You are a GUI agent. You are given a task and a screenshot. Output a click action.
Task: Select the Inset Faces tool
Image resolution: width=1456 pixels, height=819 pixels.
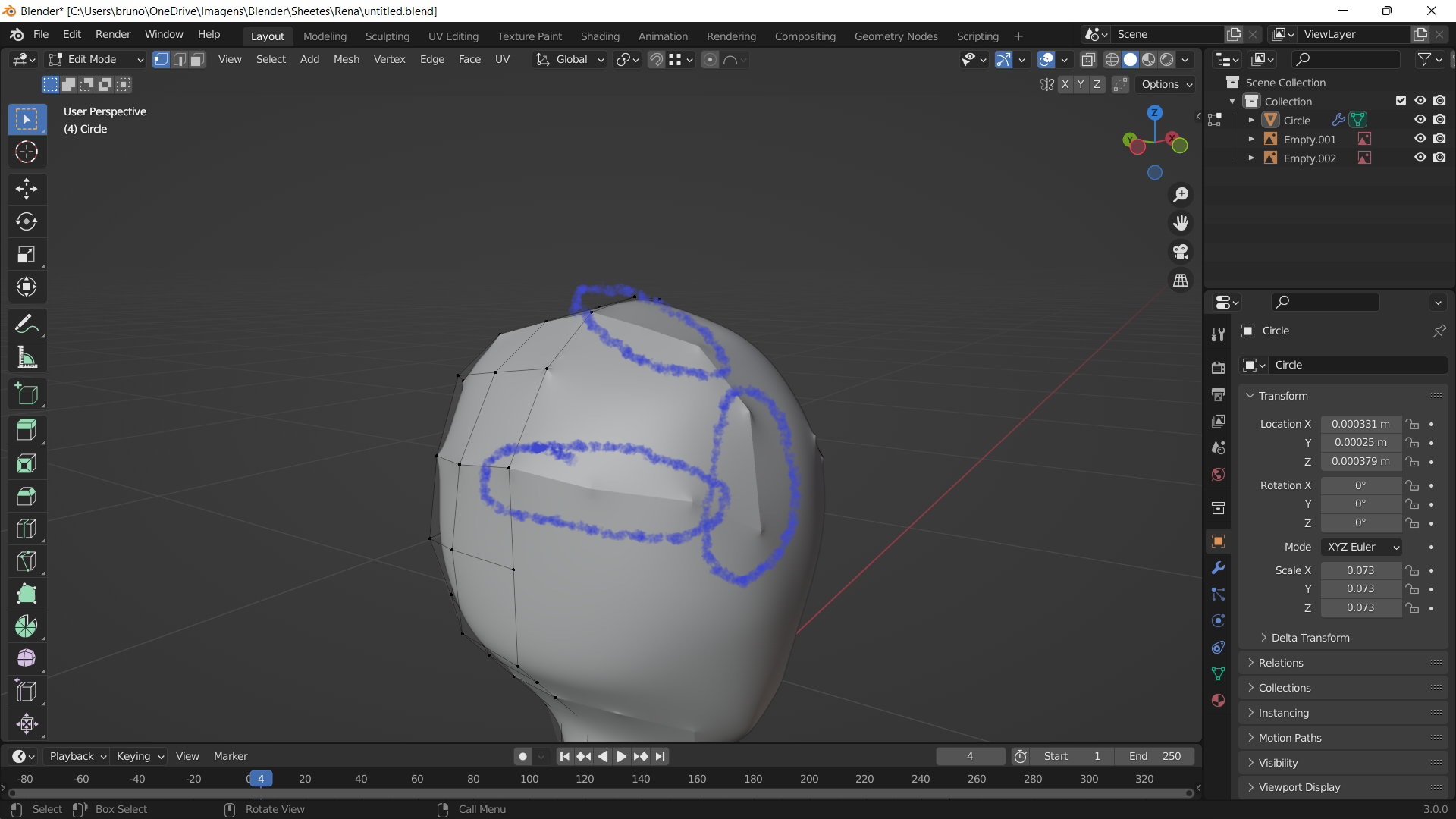[27, 463]
